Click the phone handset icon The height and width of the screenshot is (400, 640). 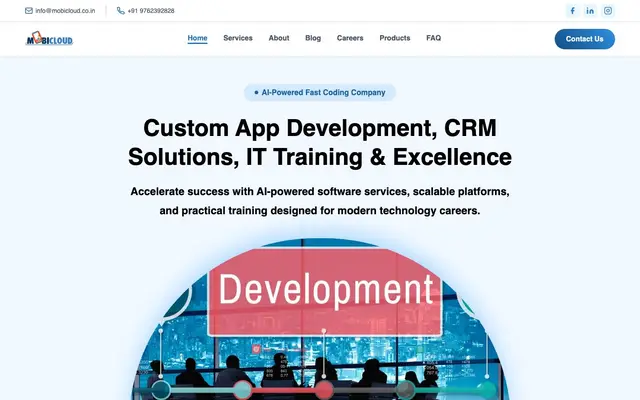pos(120,11)
